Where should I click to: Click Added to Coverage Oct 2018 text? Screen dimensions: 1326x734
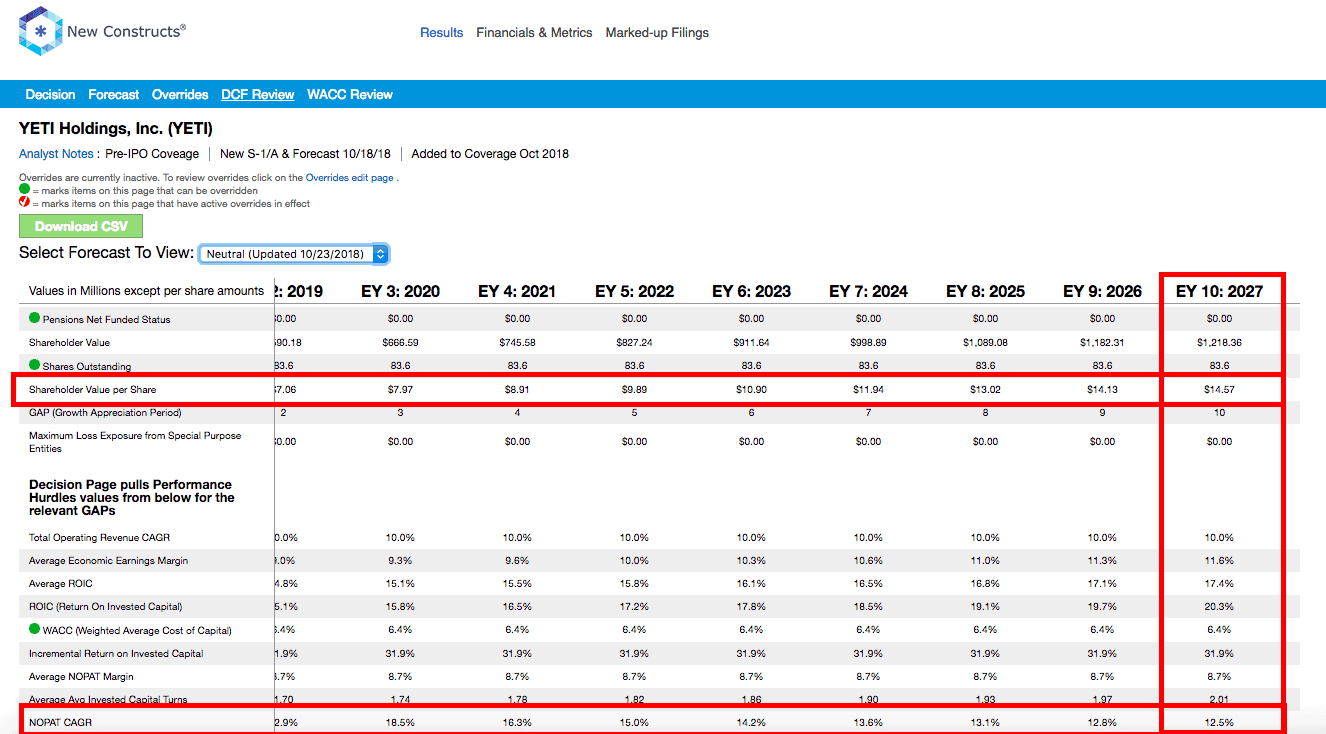(x=490, y=154)
